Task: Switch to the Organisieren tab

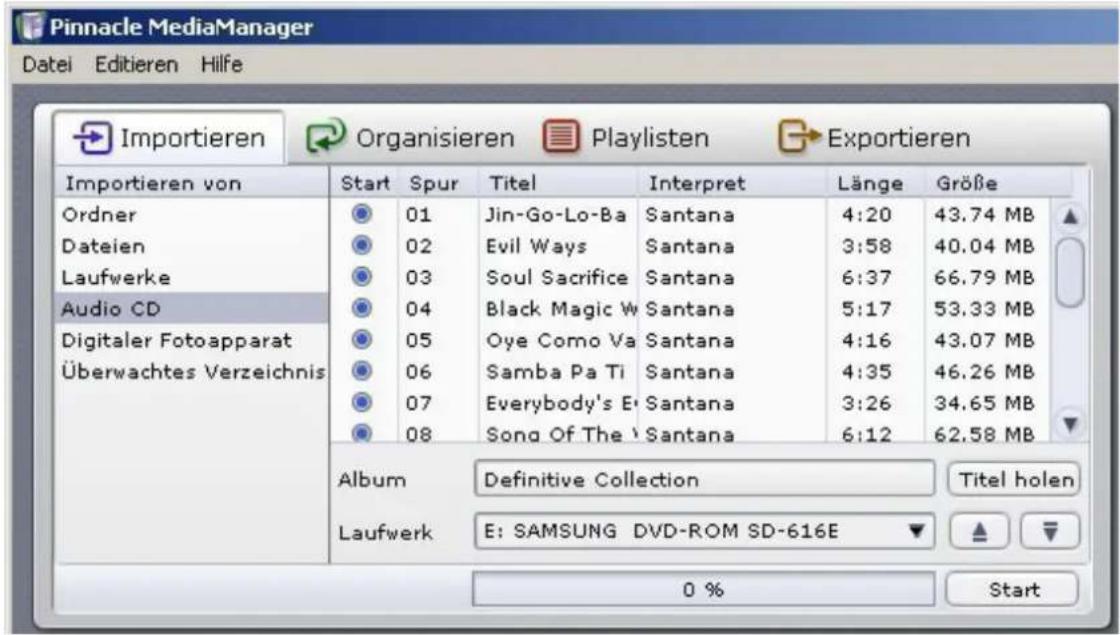Action: [x=410, y=138]
